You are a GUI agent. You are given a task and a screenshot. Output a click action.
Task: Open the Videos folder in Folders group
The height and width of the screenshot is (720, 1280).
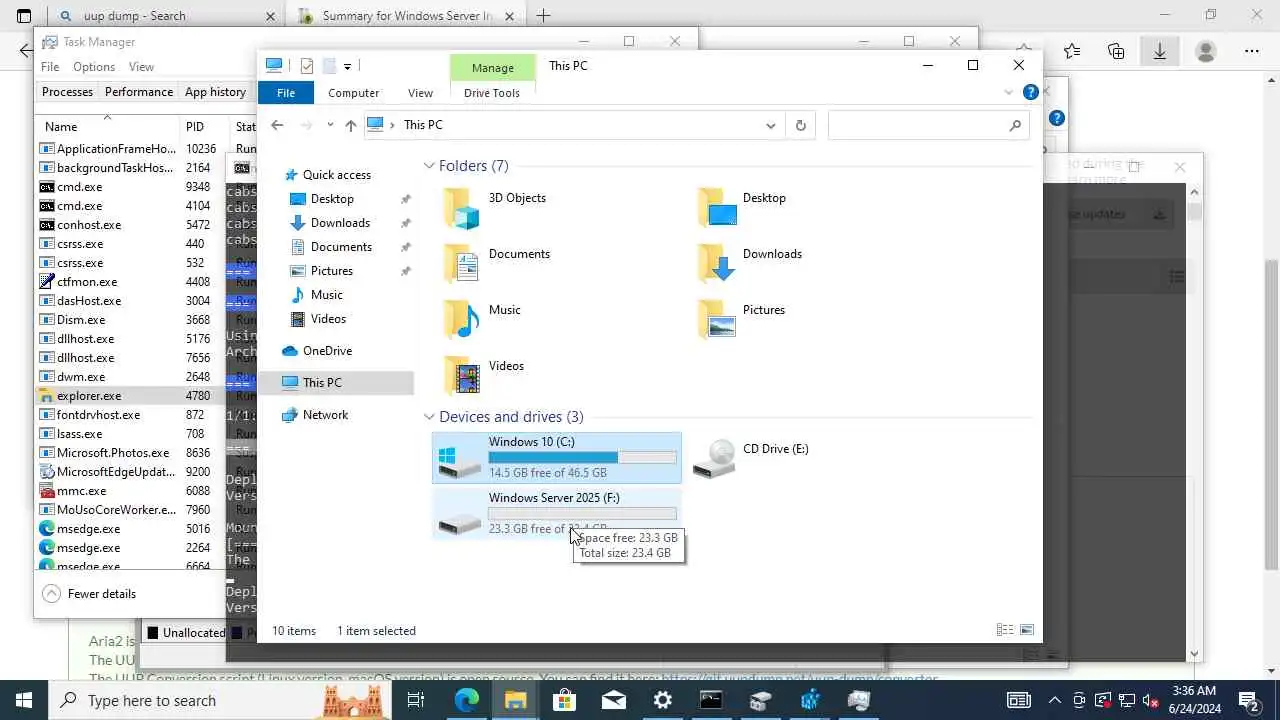click(x=483, y=376)
